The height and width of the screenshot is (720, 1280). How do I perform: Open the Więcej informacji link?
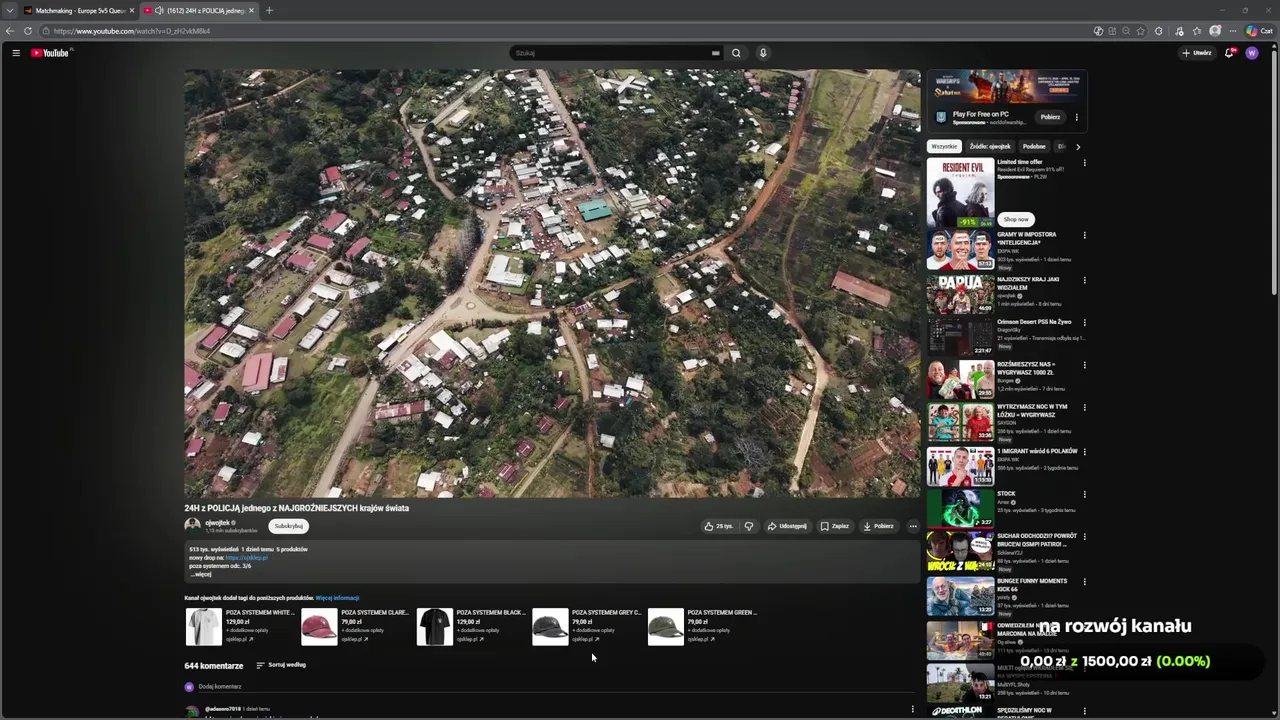[337, 598]
